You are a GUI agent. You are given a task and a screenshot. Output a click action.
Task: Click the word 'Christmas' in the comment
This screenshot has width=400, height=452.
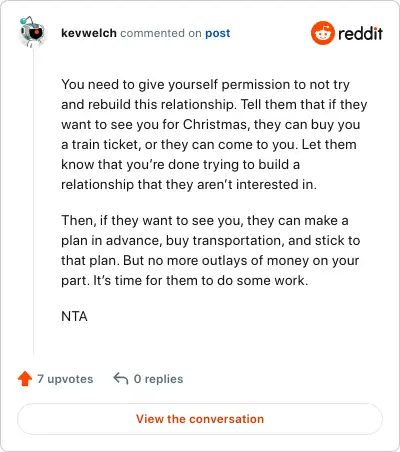pos(215,124)
